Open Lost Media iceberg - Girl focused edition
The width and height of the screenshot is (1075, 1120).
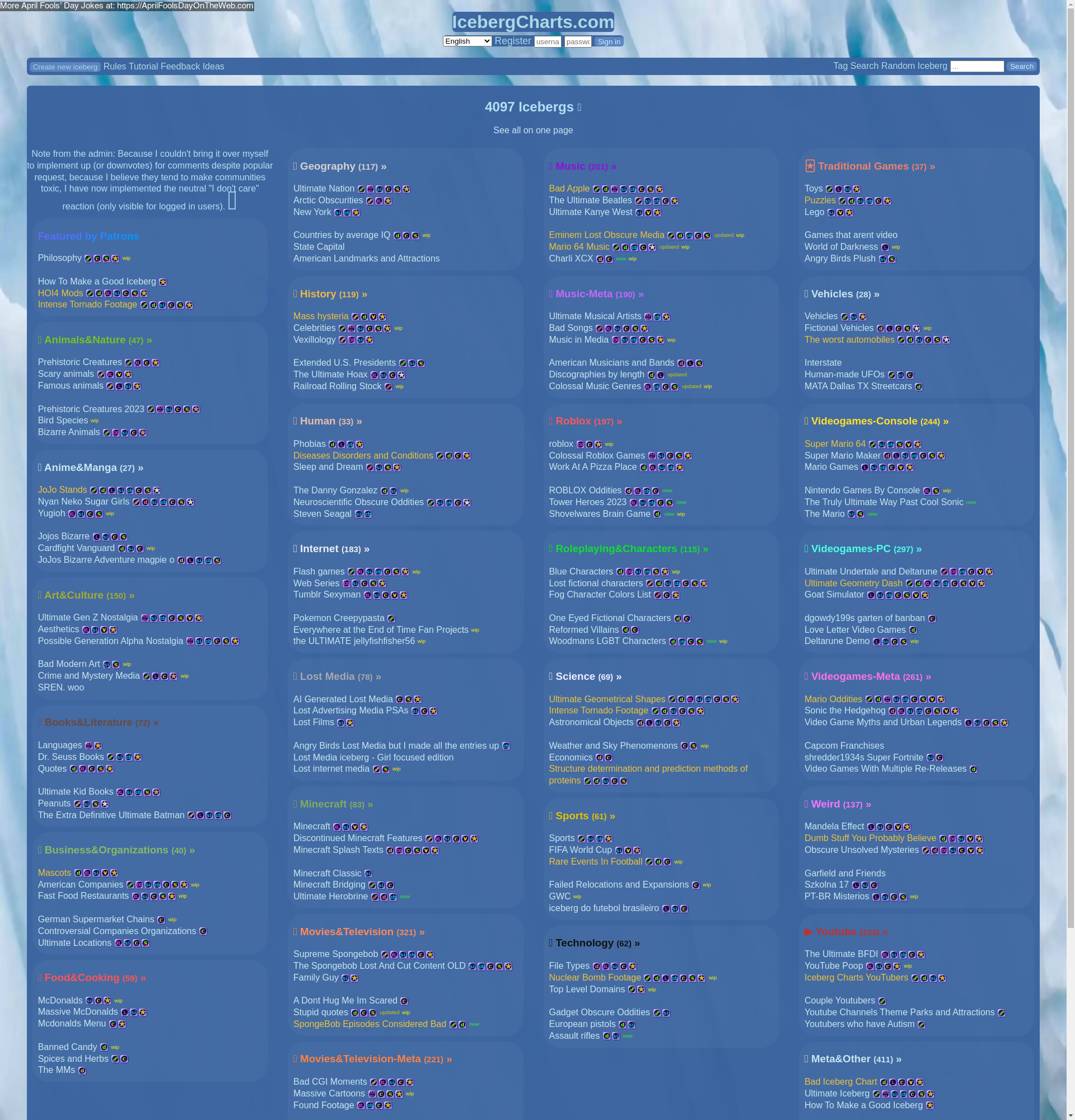pyautogui.click(x=373, y=758)
